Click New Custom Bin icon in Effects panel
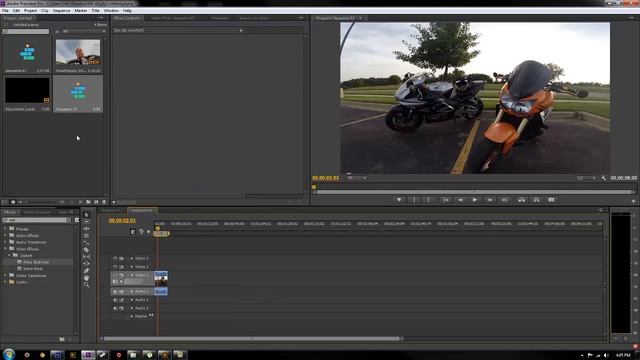640x360 pixels. point(62,339)
